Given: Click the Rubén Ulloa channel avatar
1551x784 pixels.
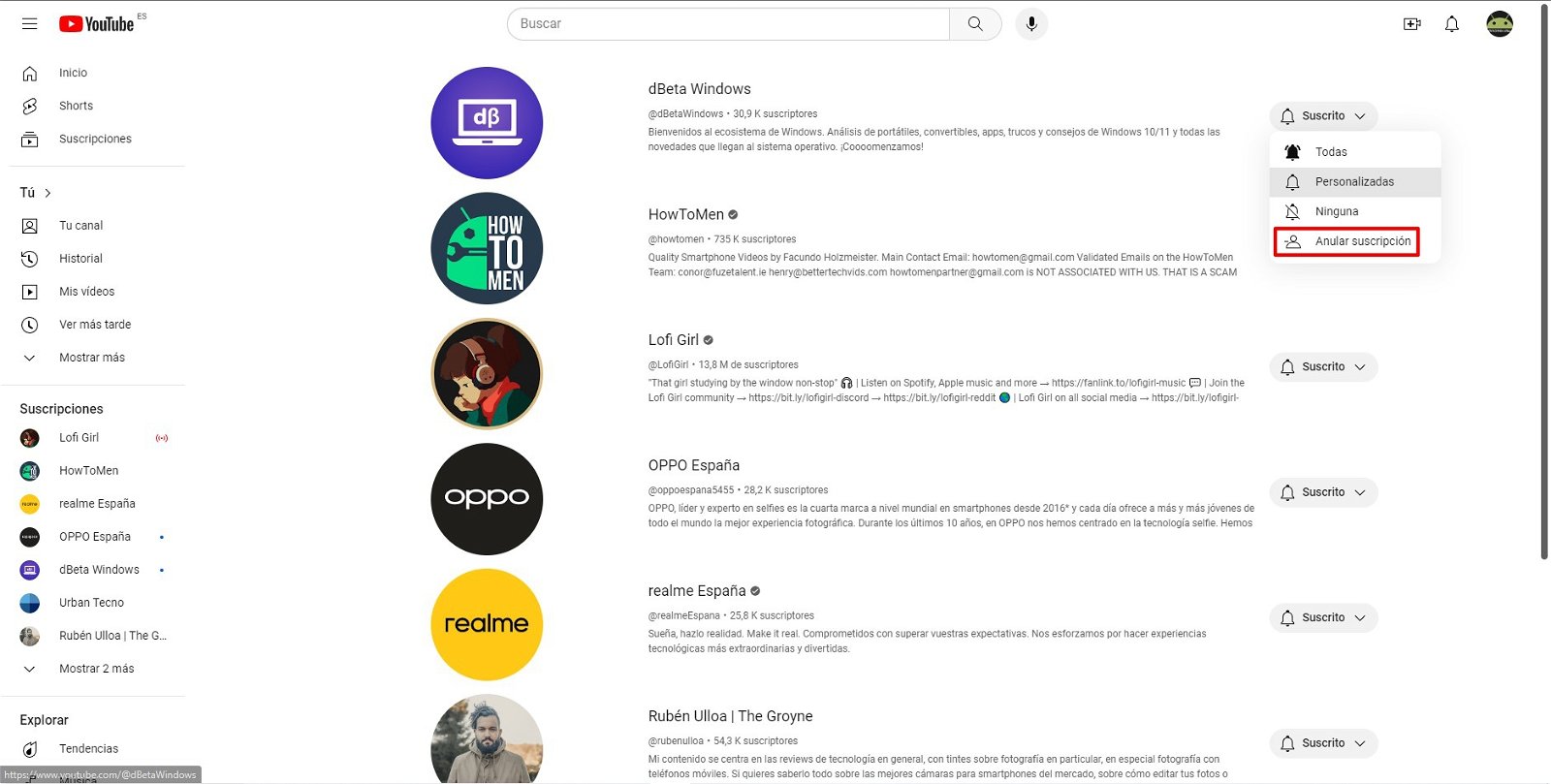Looking at the screenshot, I should click(x=487, y=738).
